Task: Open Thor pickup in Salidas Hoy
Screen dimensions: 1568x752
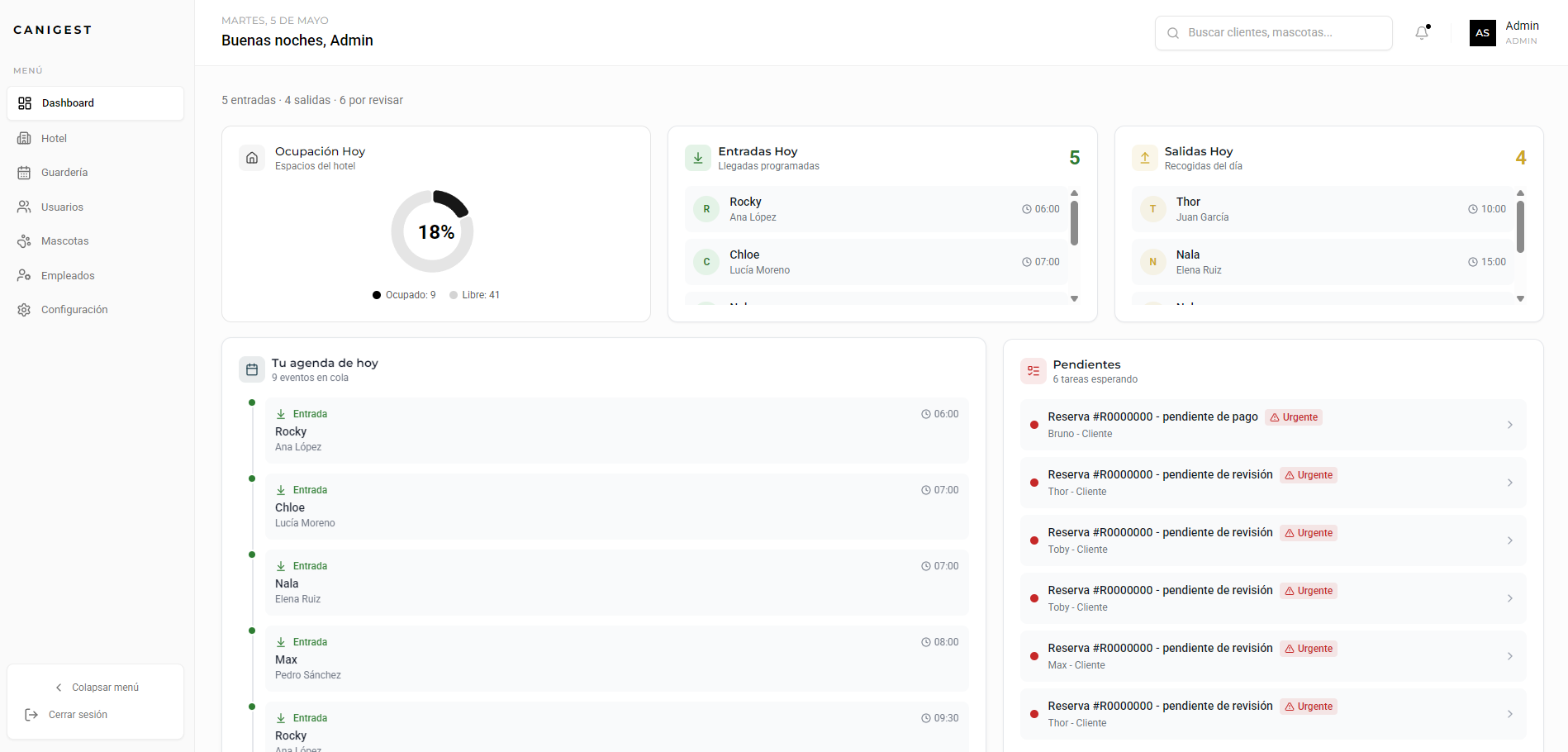Action: 1323,209
